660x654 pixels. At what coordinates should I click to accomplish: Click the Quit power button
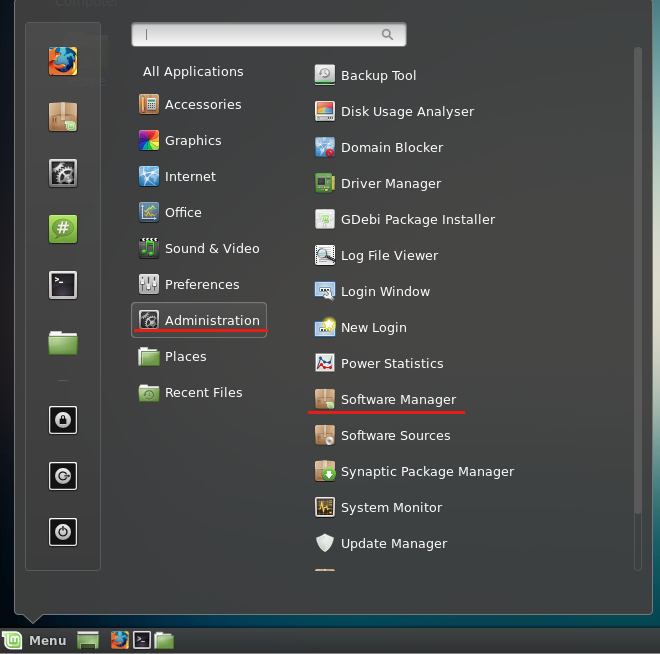(63, 532)
